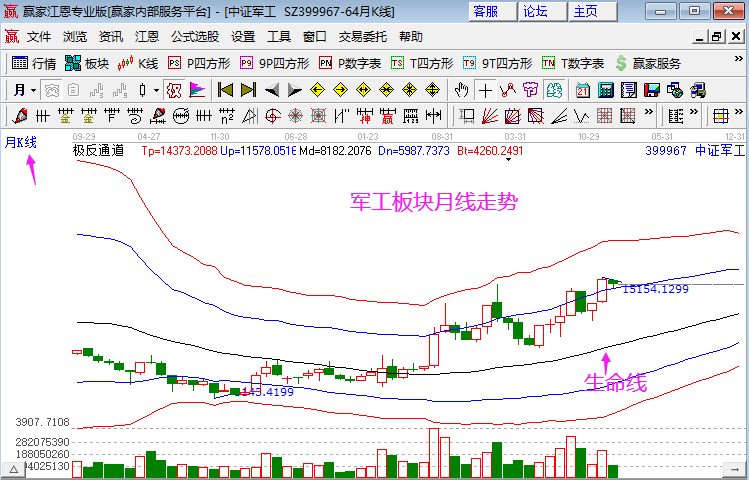Click the yellow diamond horizontal compress icon

pos(386,90)
